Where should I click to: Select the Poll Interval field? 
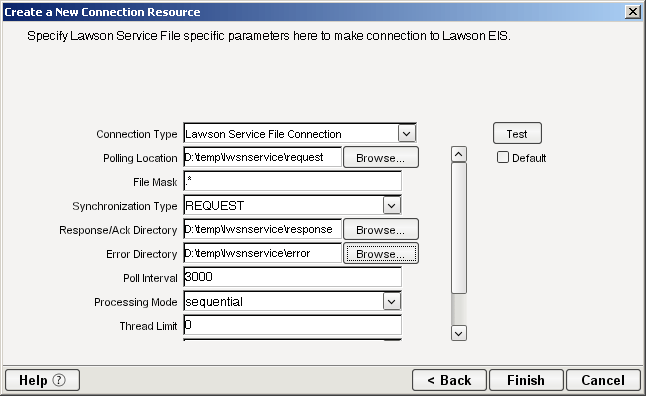point(293,277)
